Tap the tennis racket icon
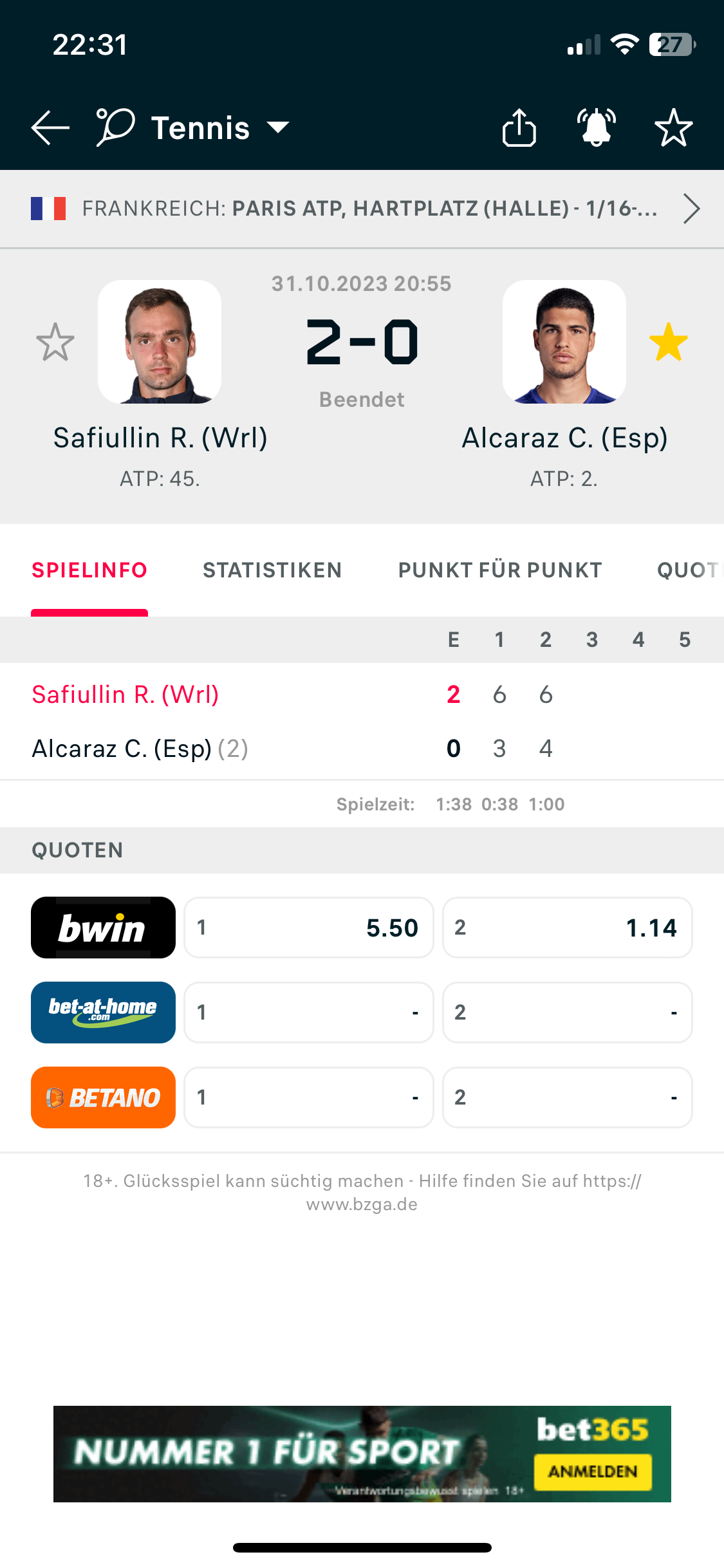724x1568 pixels. click(115, 127)
